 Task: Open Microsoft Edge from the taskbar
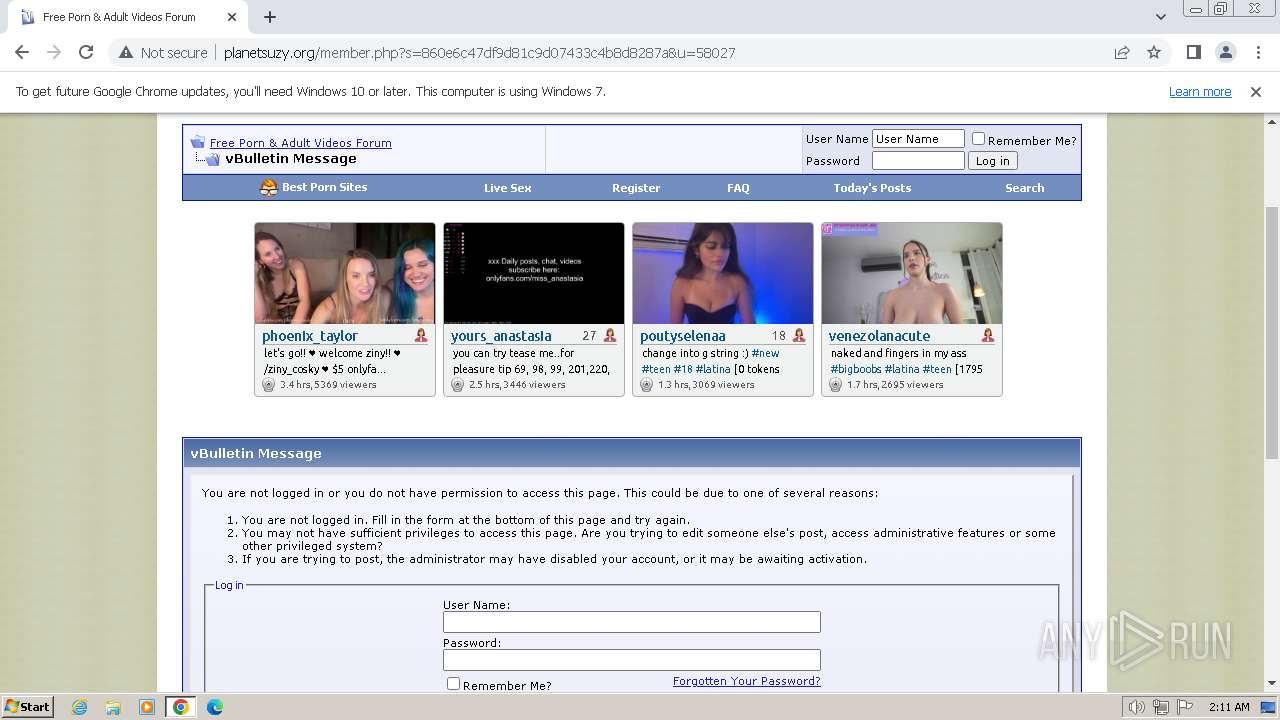(x=214, y=707)
